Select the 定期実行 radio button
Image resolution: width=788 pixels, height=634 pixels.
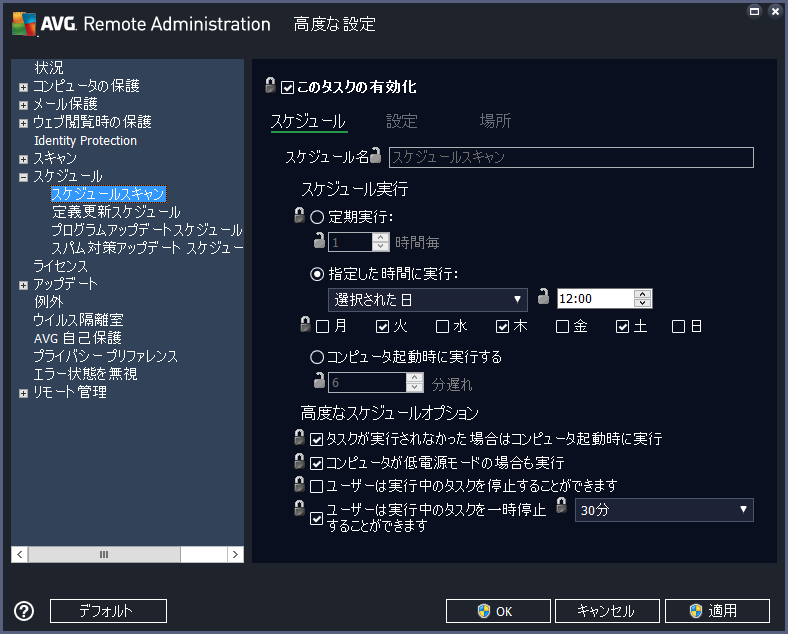[x=317, y=217]
